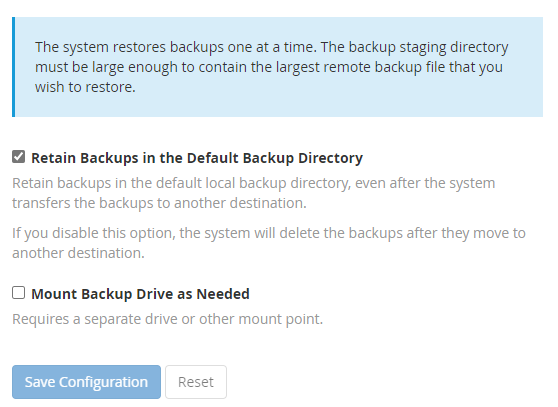Uncheck Retain Backups in the Default Backup Directory checkbox
The image size is (558, 407).
(x=19, y=157)
